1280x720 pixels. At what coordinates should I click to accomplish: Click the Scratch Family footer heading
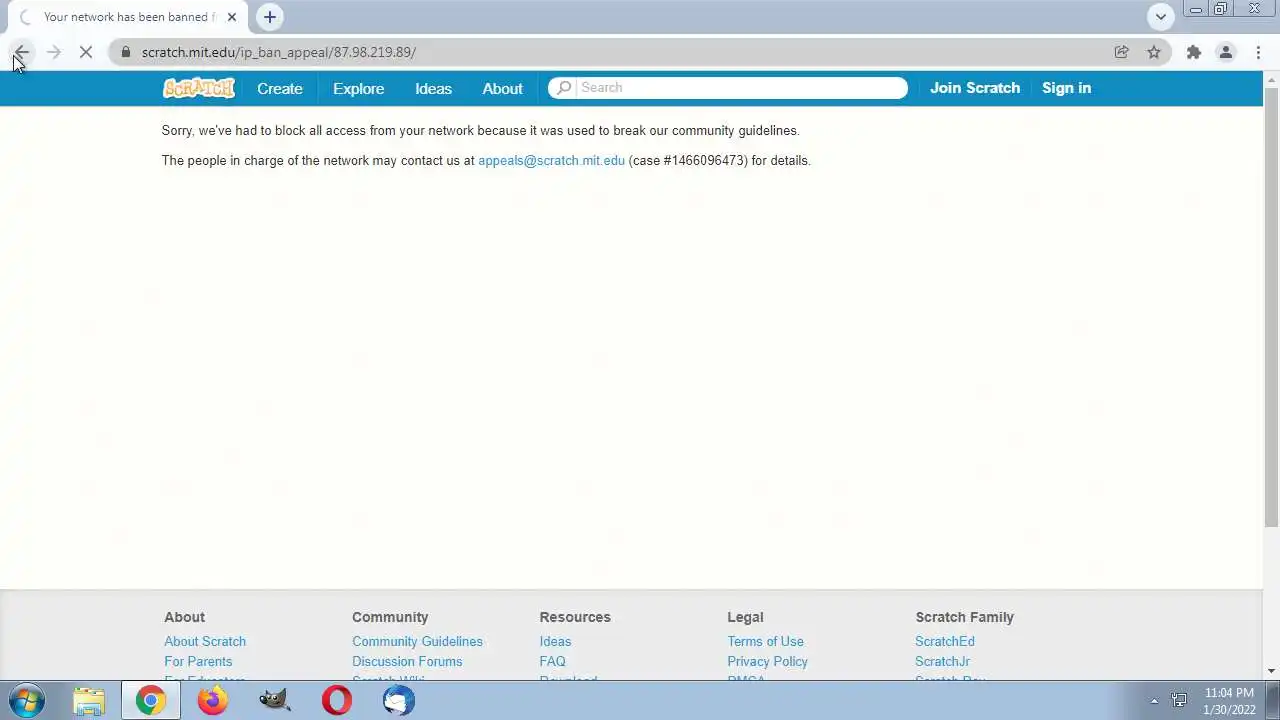tap(964, 617)
